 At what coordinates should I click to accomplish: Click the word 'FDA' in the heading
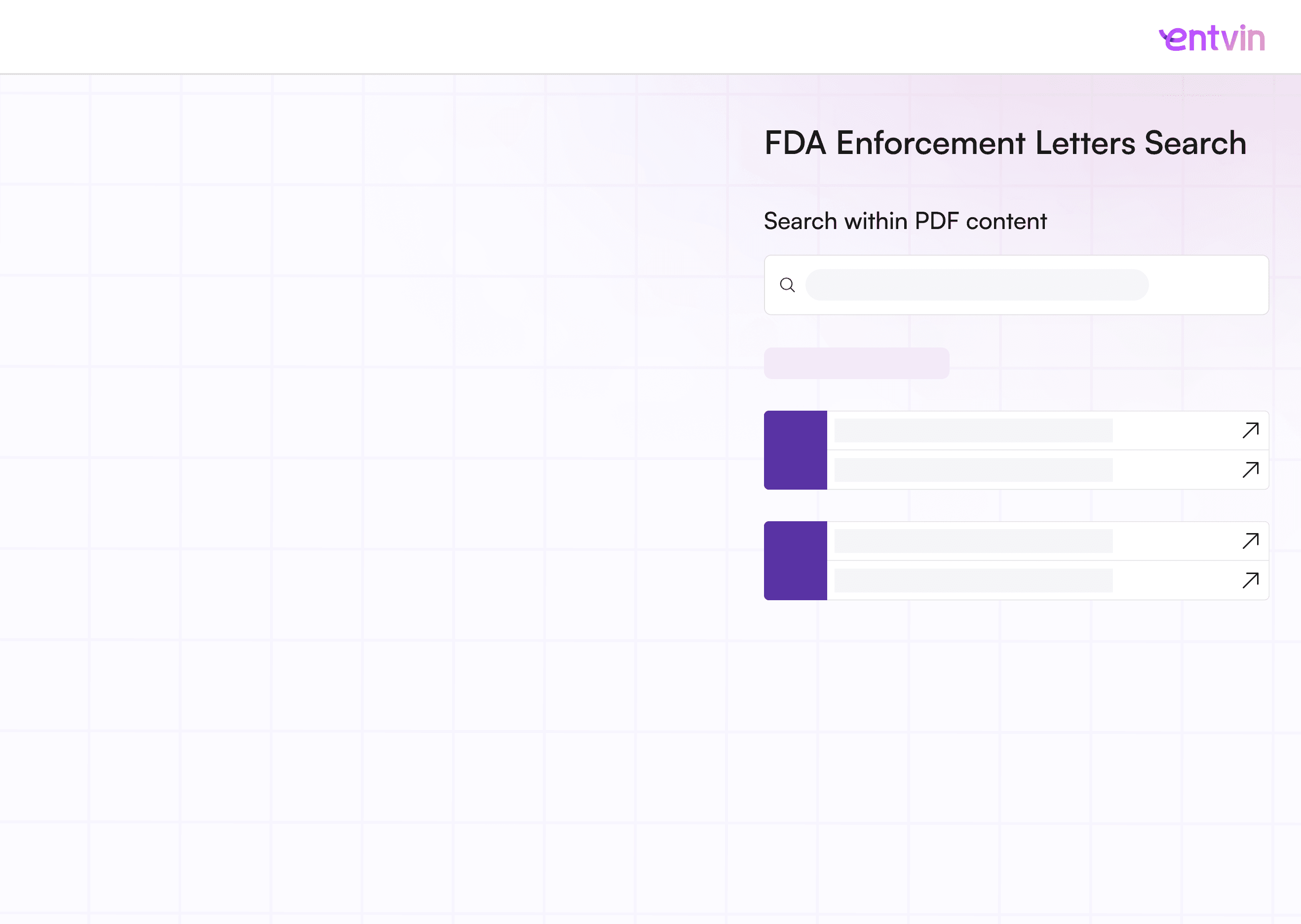pos(795,143)
